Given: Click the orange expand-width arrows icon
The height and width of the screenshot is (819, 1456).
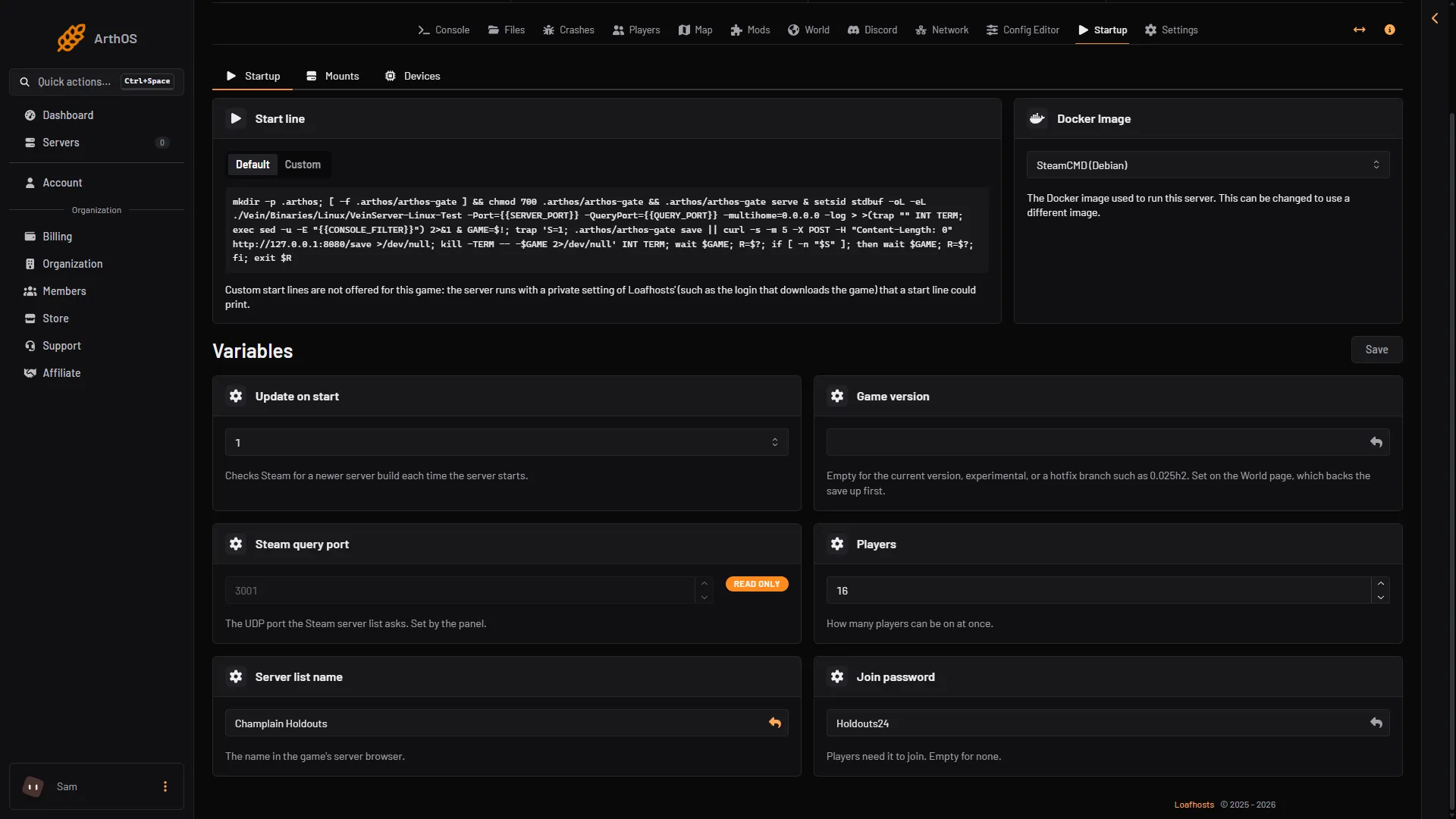Looking at the screenshot, I should [x=1359, y=30].
